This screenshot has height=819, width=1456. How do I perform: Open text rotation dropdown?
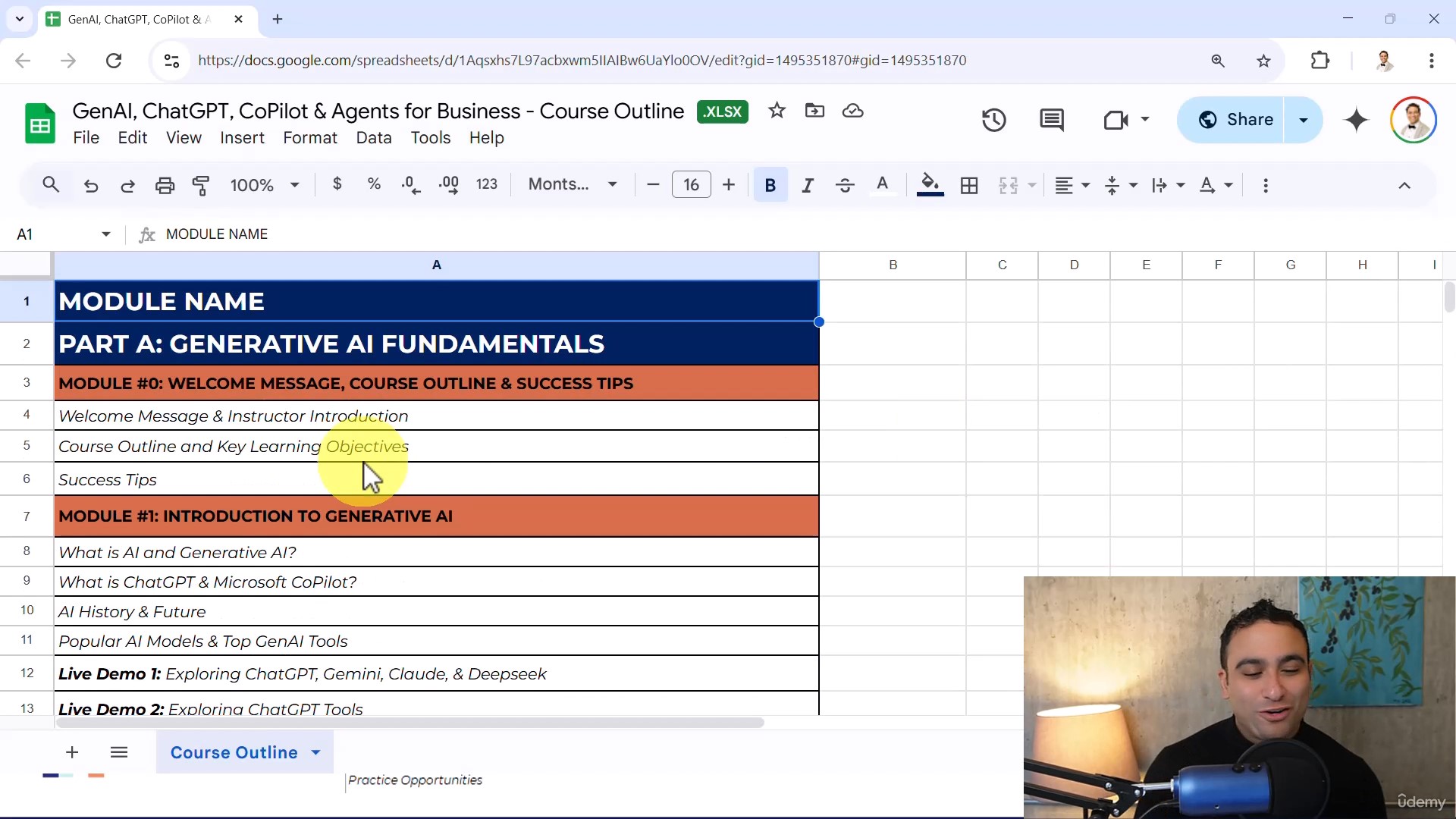[x=1216, y=186]
